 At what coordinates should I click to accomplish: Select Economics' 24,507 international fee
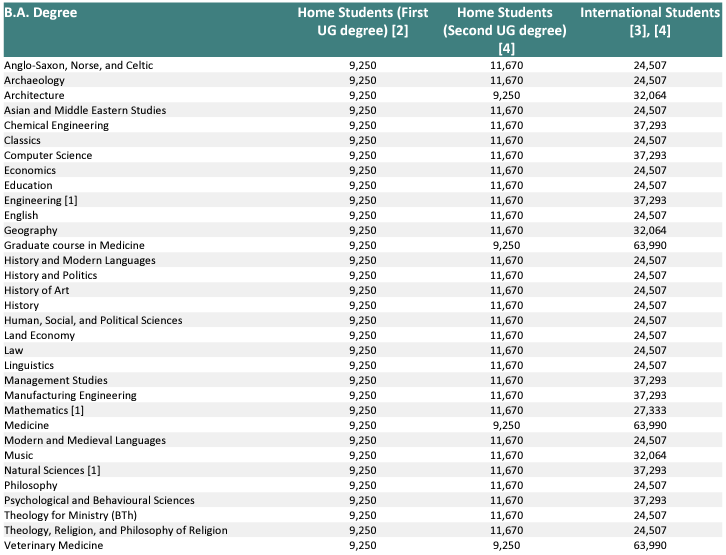(x=650, y=170)
